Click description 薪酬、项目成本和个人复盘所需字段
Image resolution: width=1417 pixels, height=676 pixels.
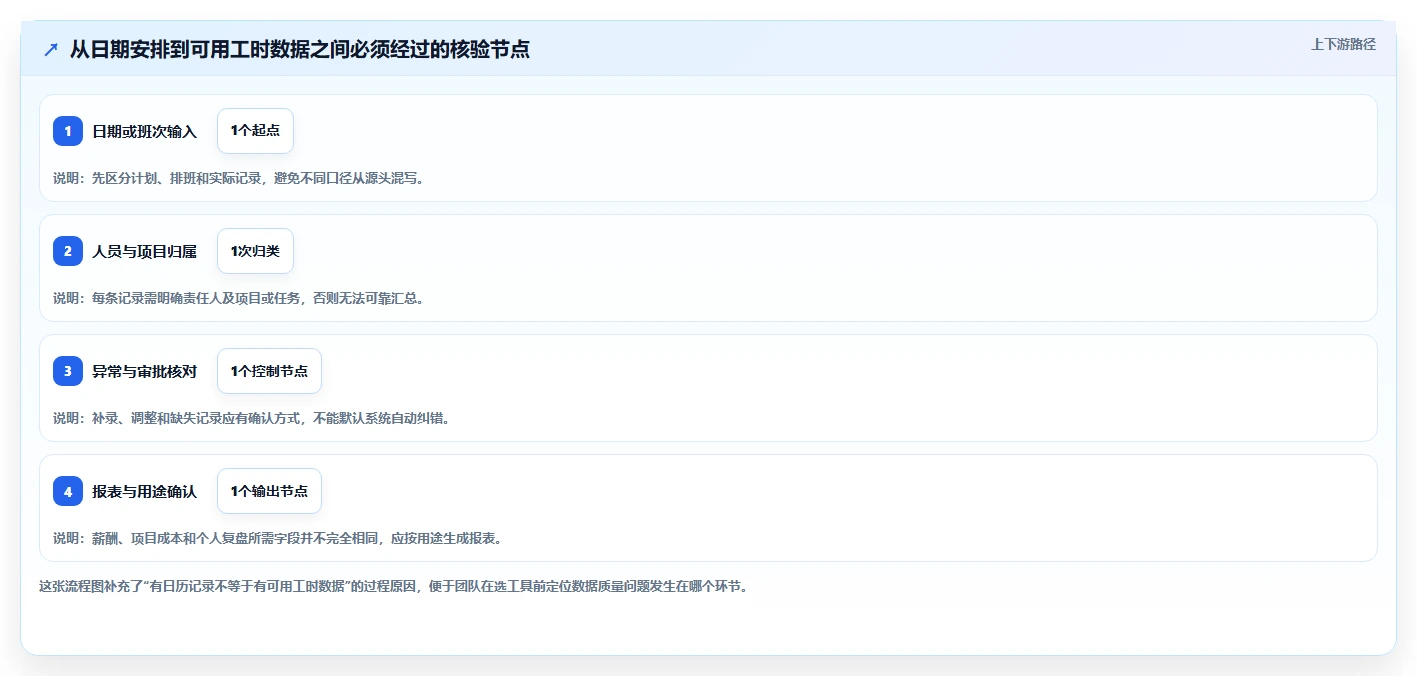pyautogui.click(x=277, y=539)
